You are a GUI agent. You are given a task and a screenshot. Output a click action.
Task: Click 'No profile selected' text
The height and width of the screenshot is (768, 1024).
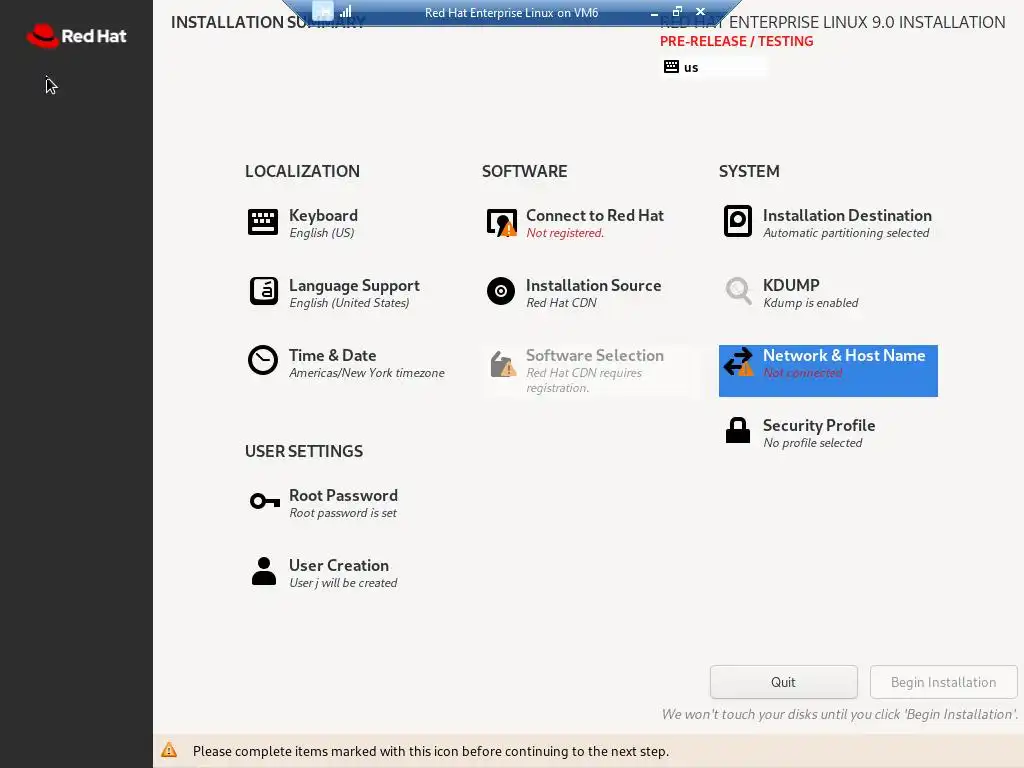click(812, 443)
